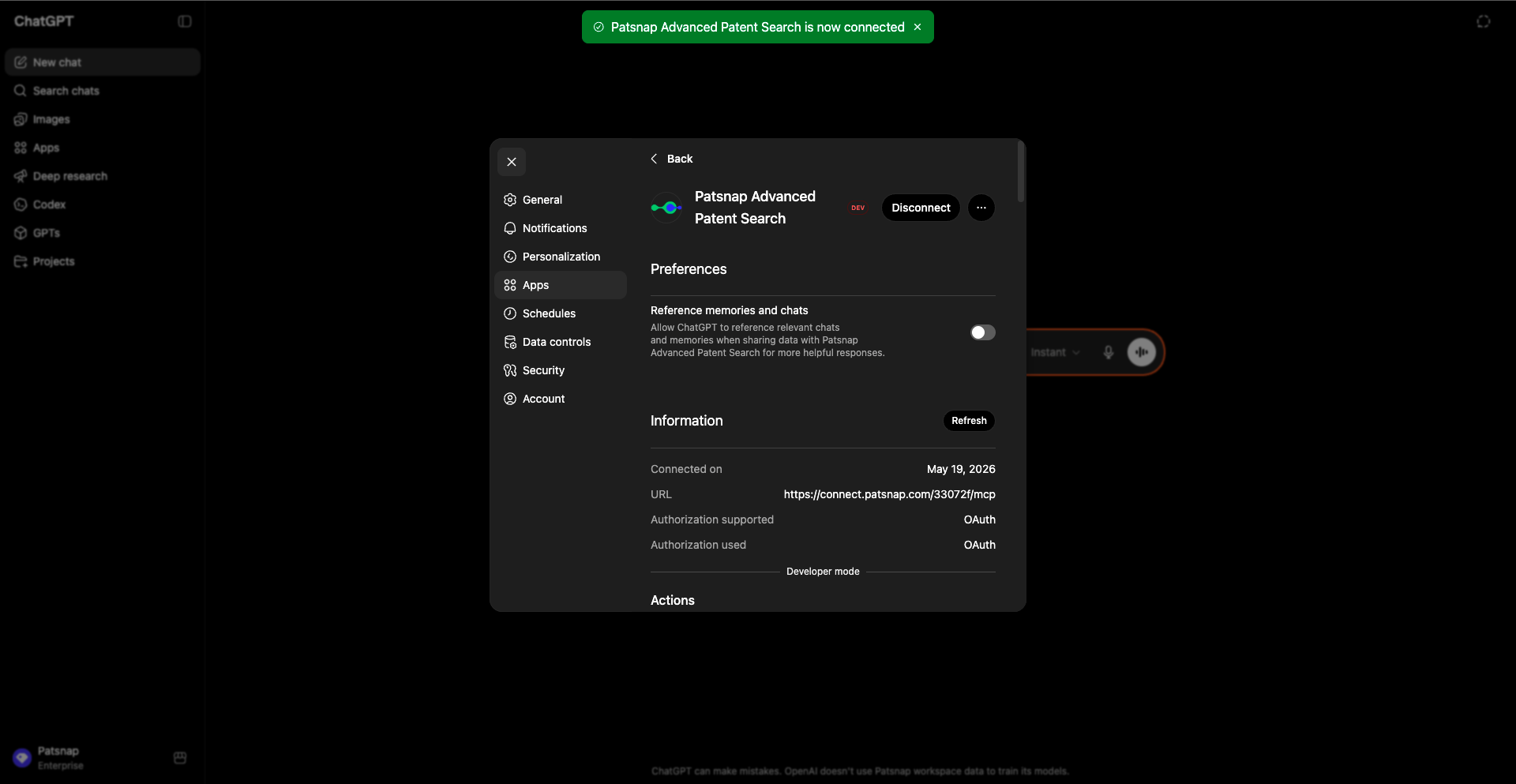The height and width of the screenshot is (784, 1516).
Task: Open Images in the sidebar
Action: [x=103, y=119]
